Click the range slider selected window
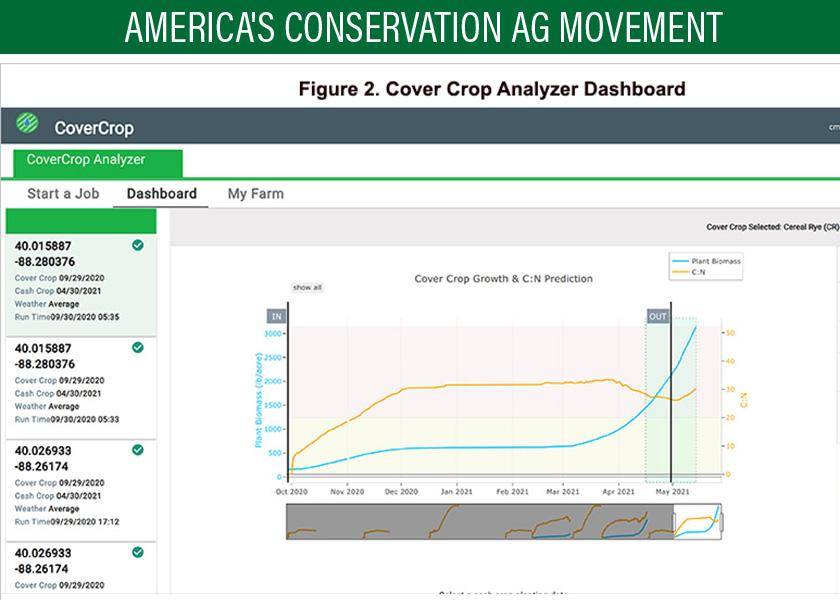The image size is (840, 600). coord(697,521)
